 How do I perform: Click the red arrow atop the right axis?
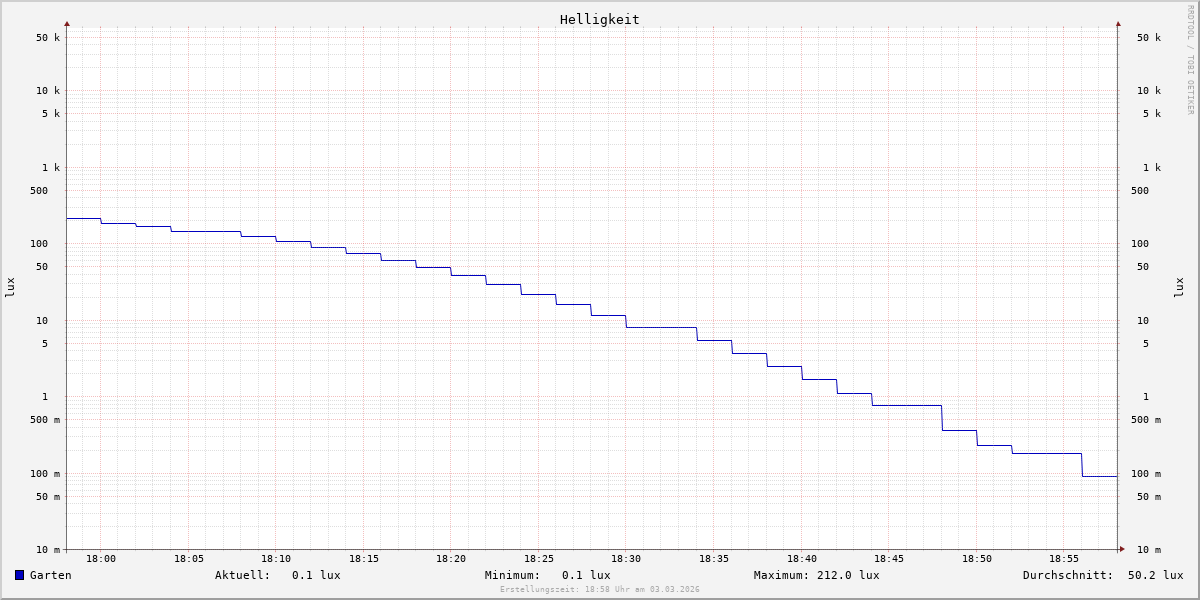click(1118, 23)
